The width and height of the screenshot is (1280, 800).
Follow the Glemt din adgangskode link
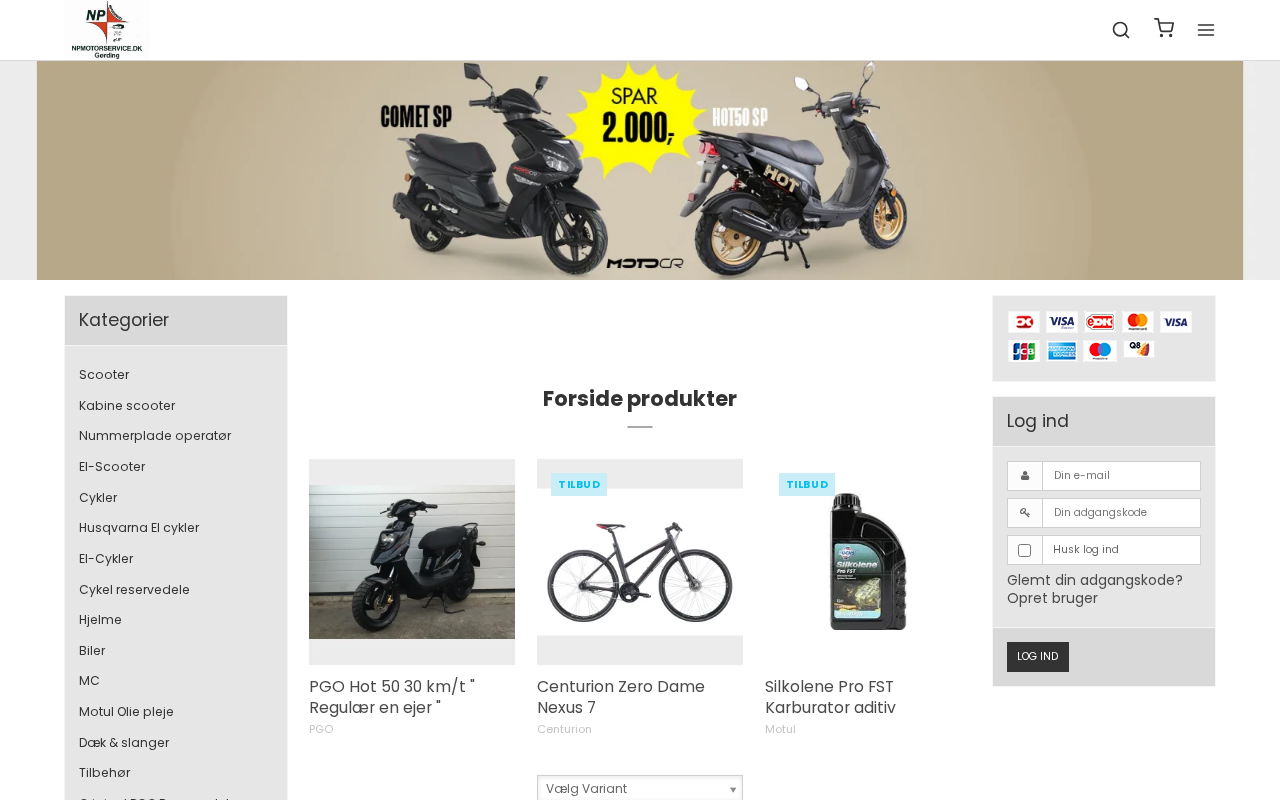click(1095, 580)
